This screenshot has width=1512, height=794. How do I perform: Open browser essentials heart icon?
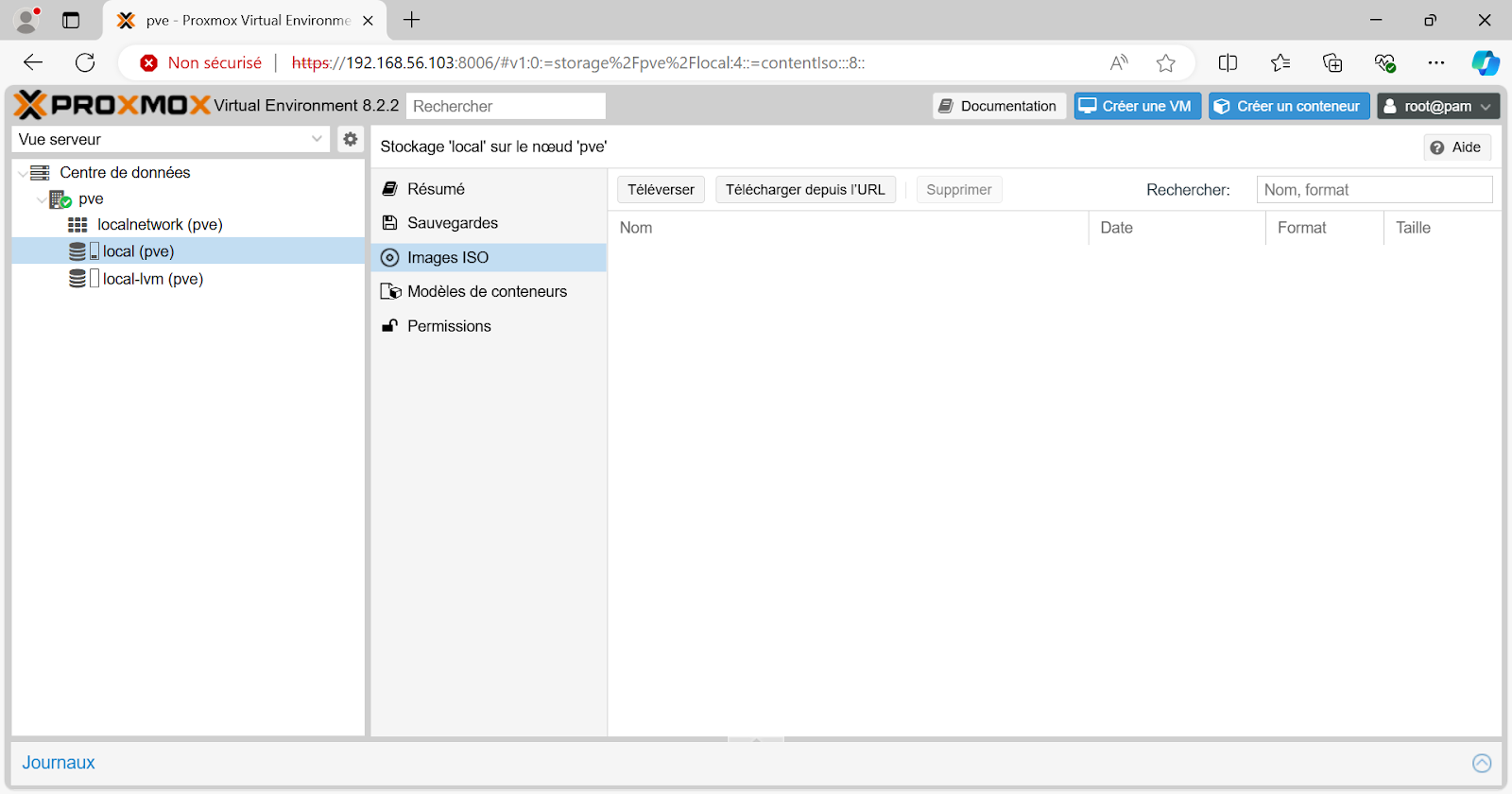pyautogui.click(x=1385, y=62)
